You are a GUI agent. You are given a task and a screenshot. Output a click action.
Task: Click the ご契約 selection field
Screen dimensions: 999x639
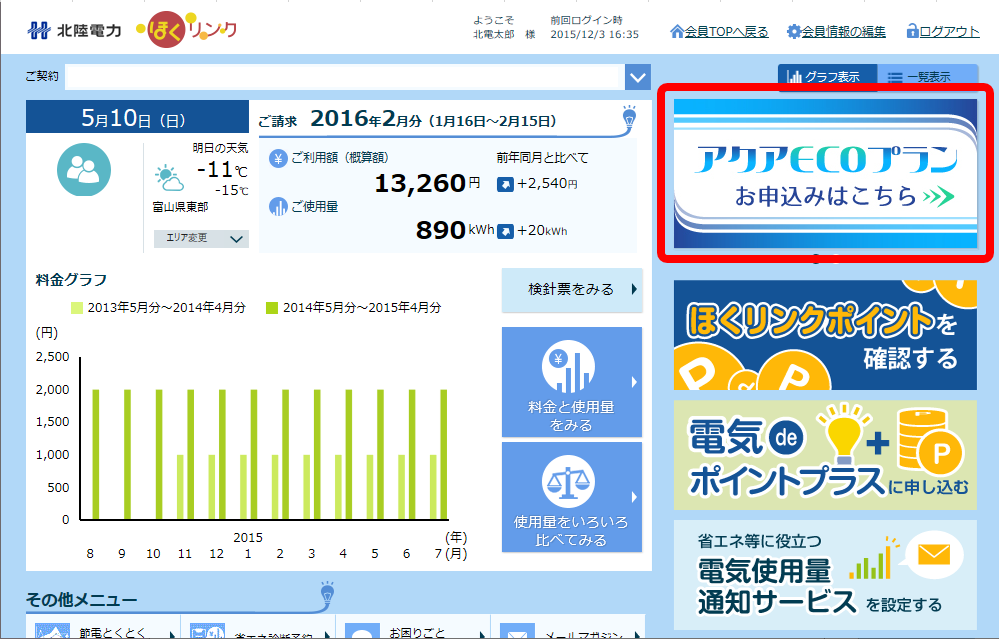click(345, 78)
